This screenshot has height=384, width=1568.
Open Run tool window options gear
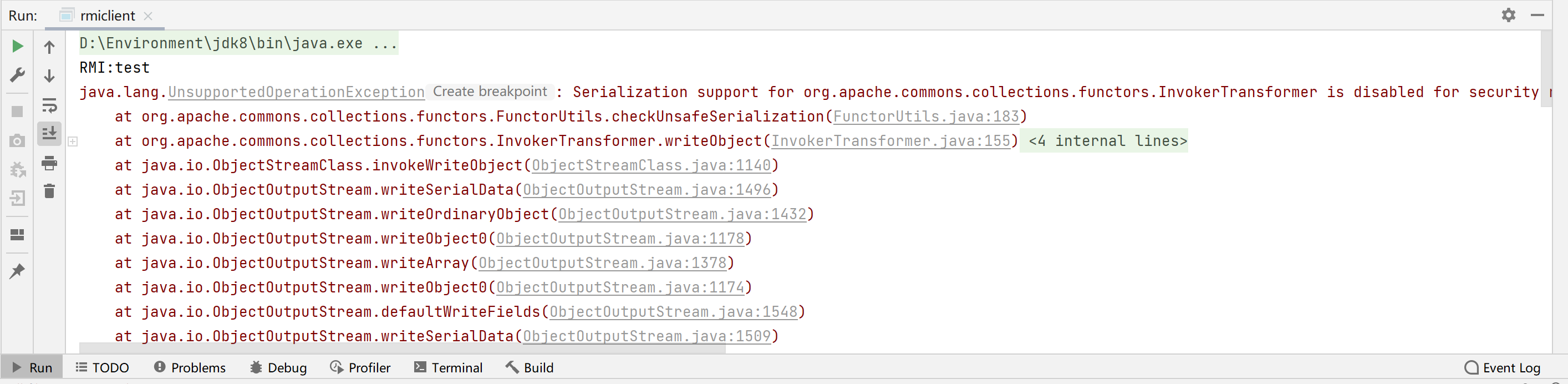tap(1508, 15)
